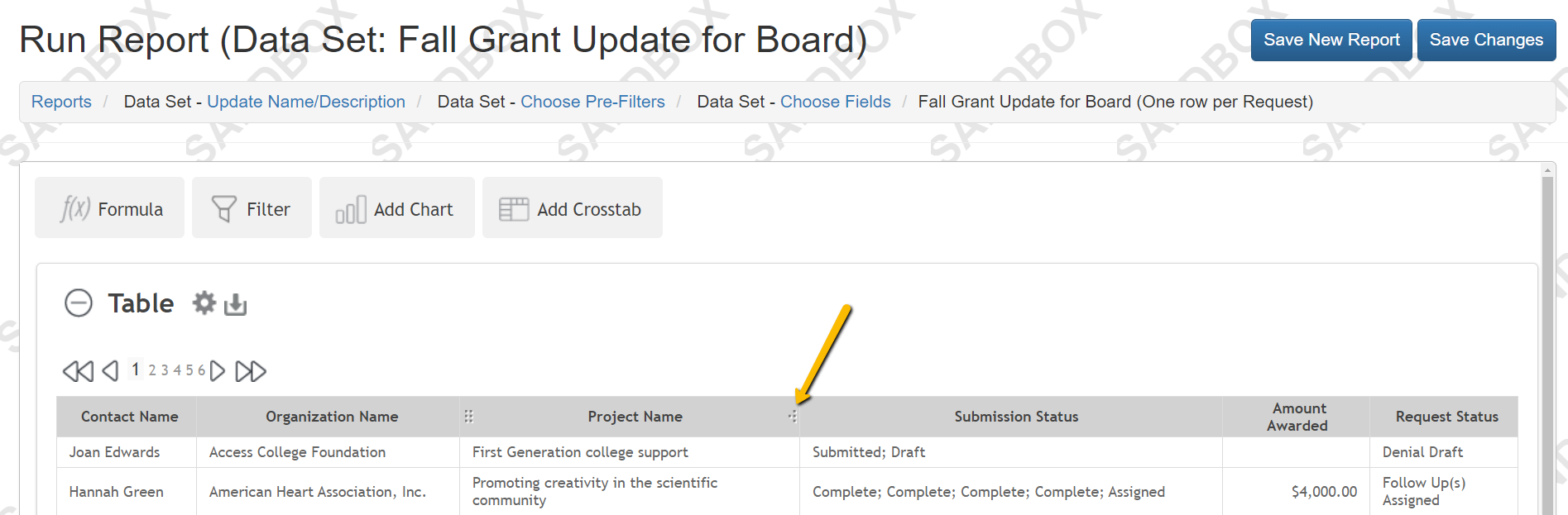Click the Amount Awarded column header
Viewport: 1568px width, 515px height.
1297,417
